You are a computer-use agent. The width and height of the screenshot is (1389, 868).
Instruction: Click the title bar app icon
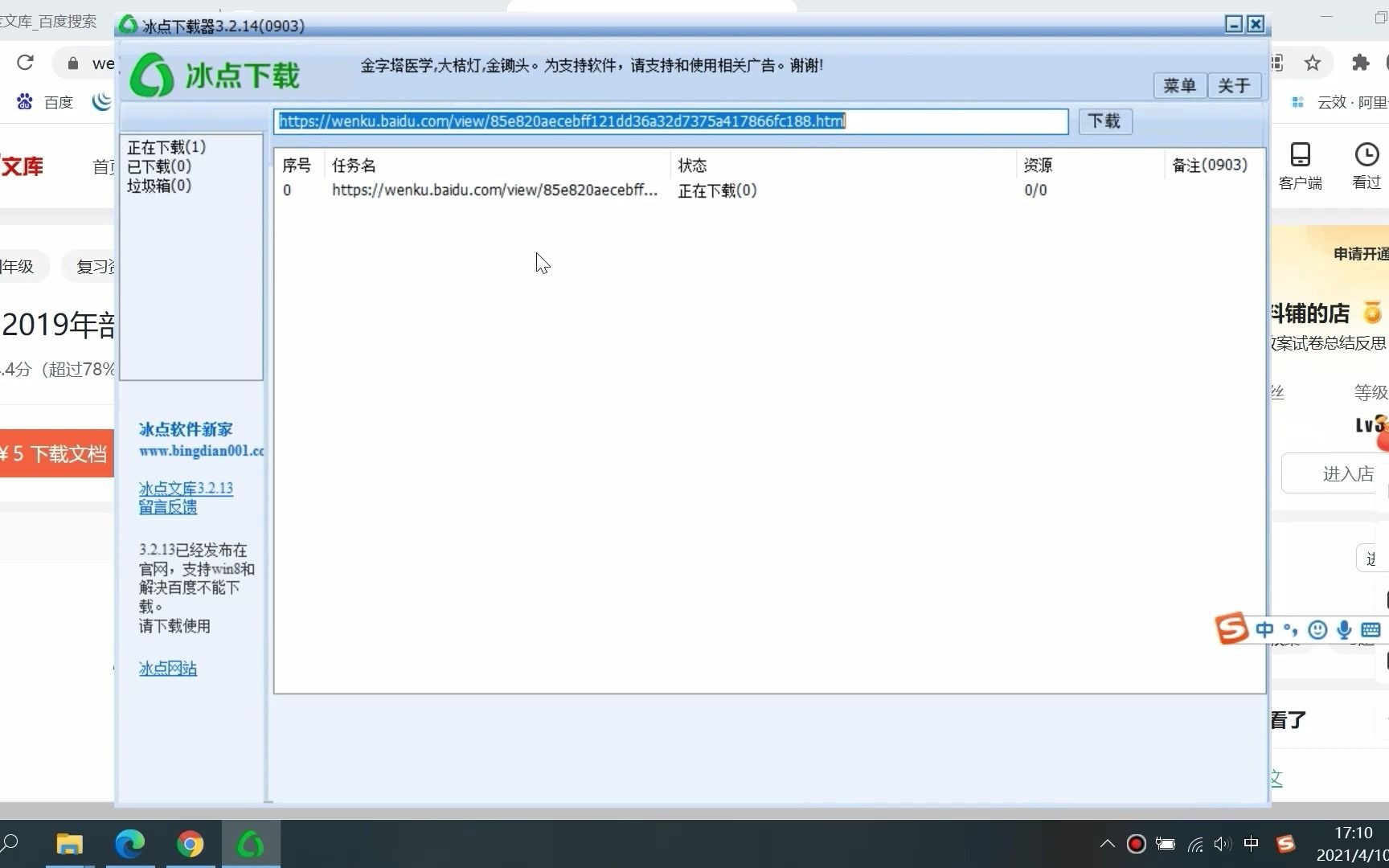pos(128,25)
